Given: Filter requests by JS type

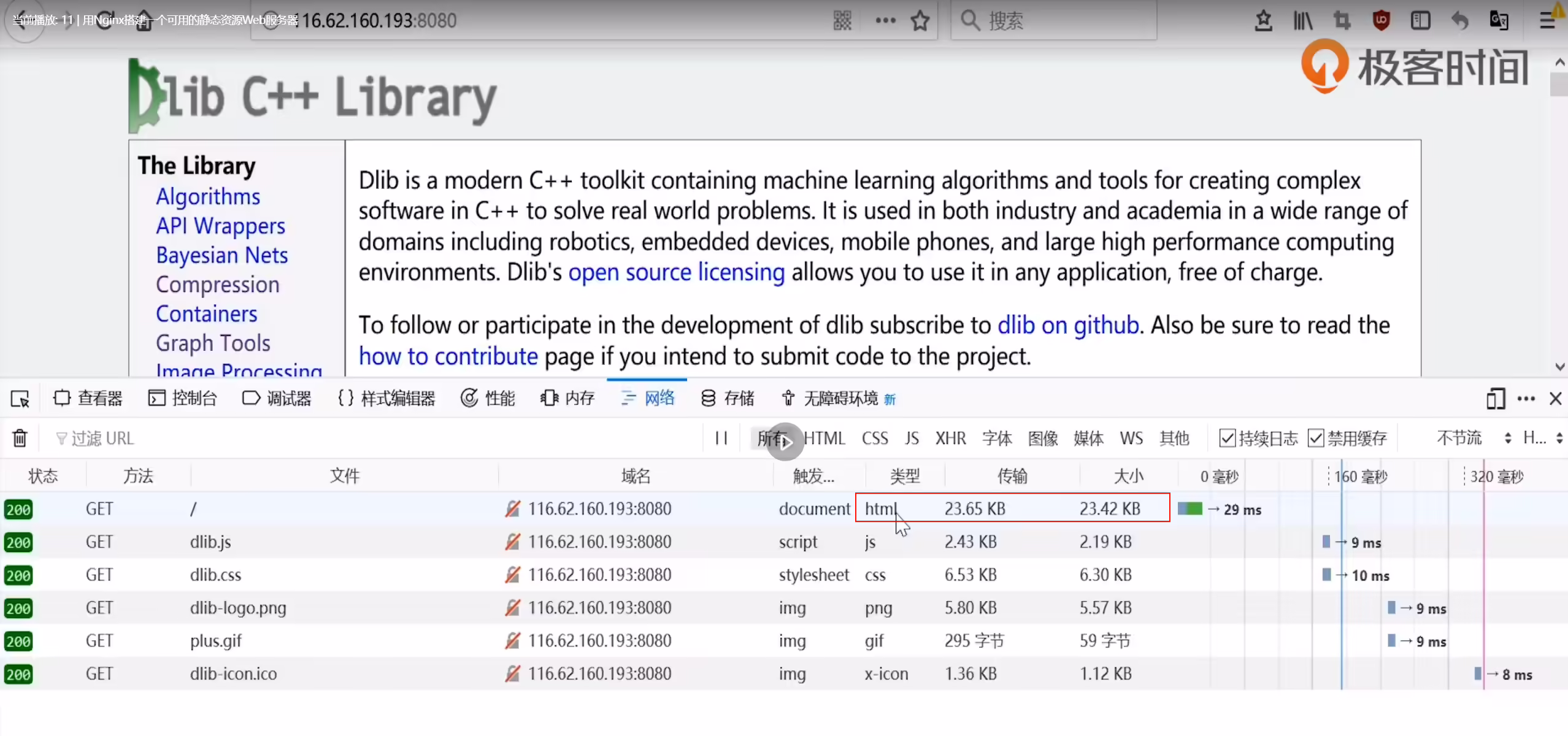Looking at the screenshot, I should coord(912,438).
